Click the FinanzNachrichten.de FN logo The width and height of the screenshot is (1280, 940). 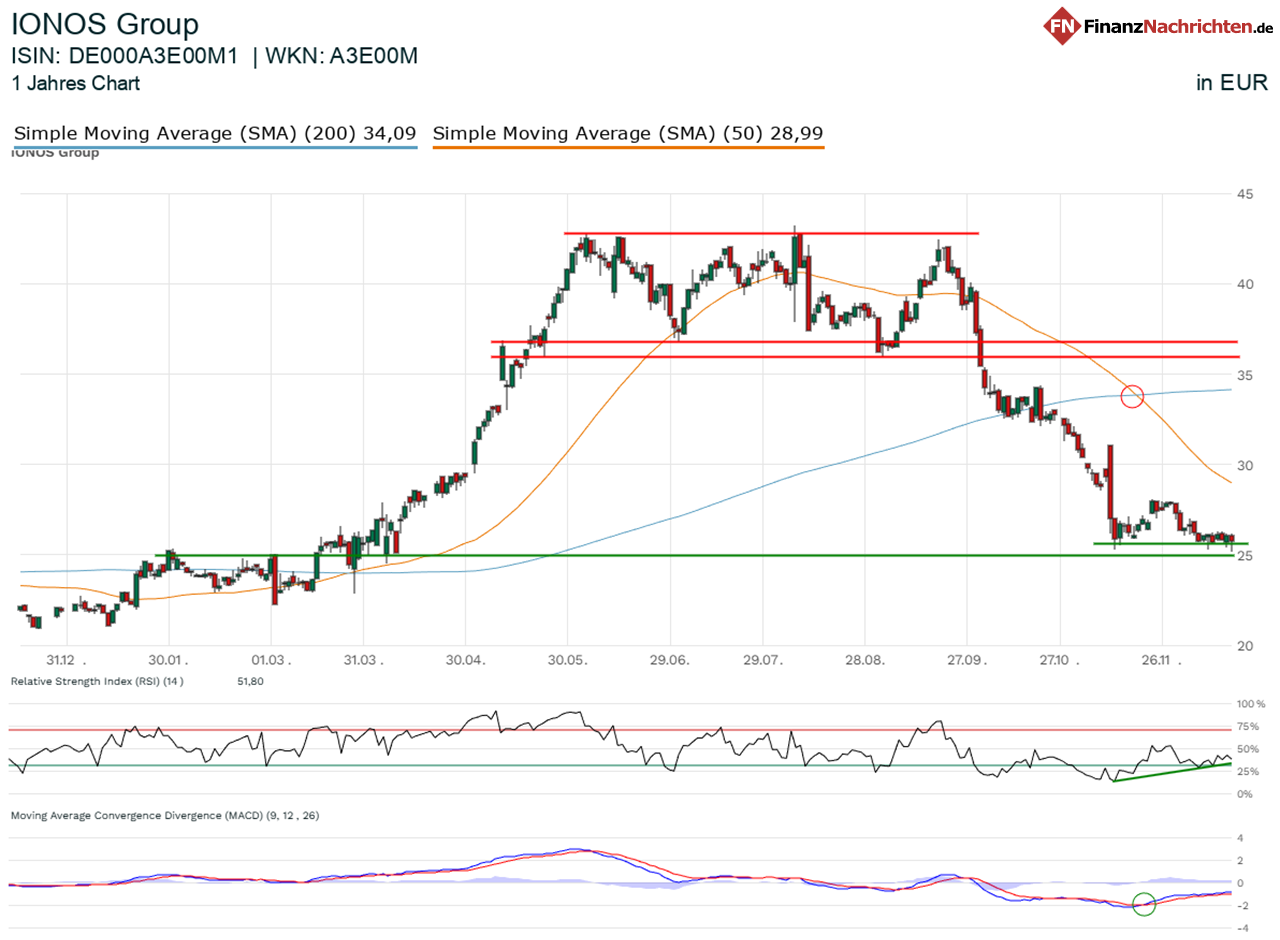point(1063,26)
